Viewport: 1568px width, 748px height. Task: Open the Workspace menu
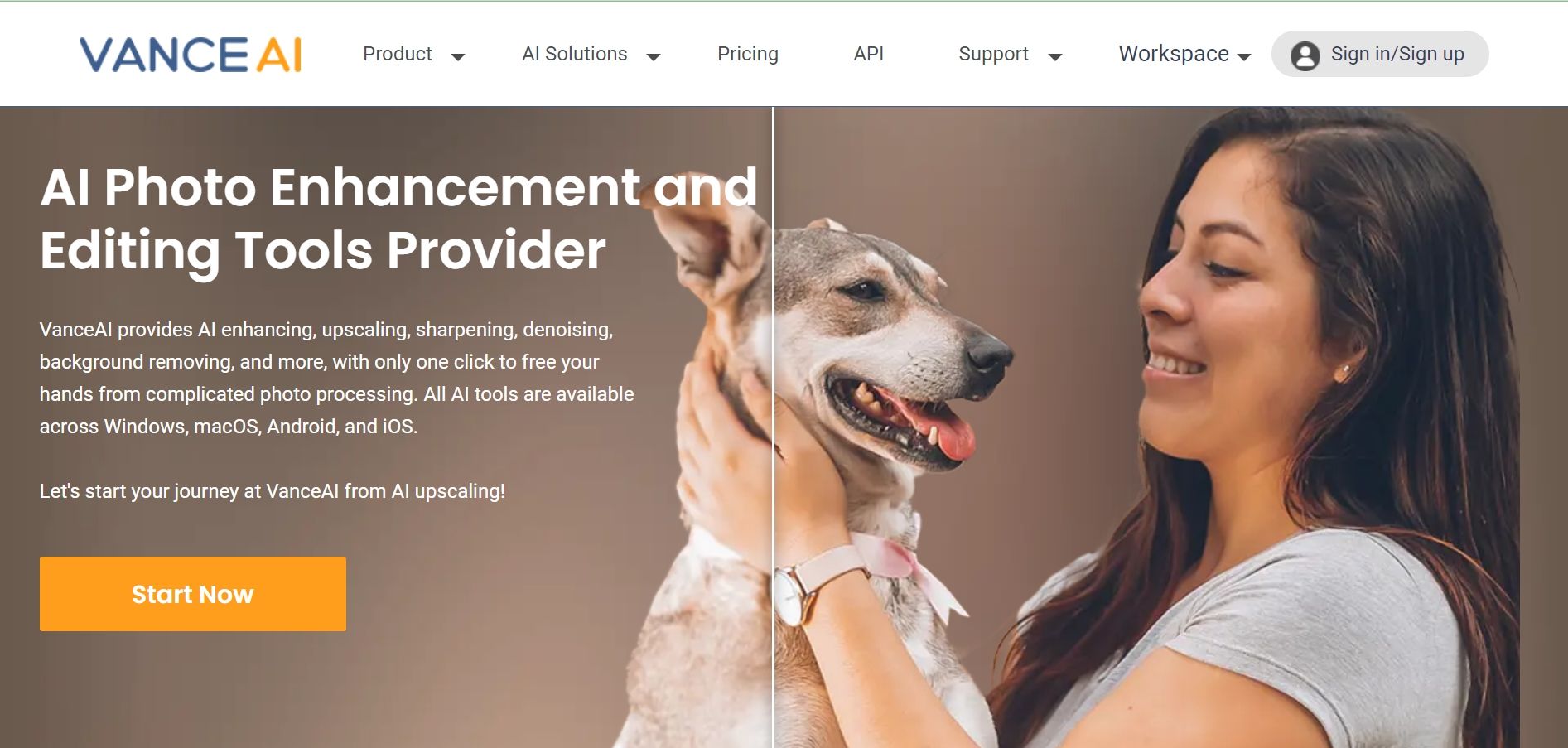[x=1174, y=54]
